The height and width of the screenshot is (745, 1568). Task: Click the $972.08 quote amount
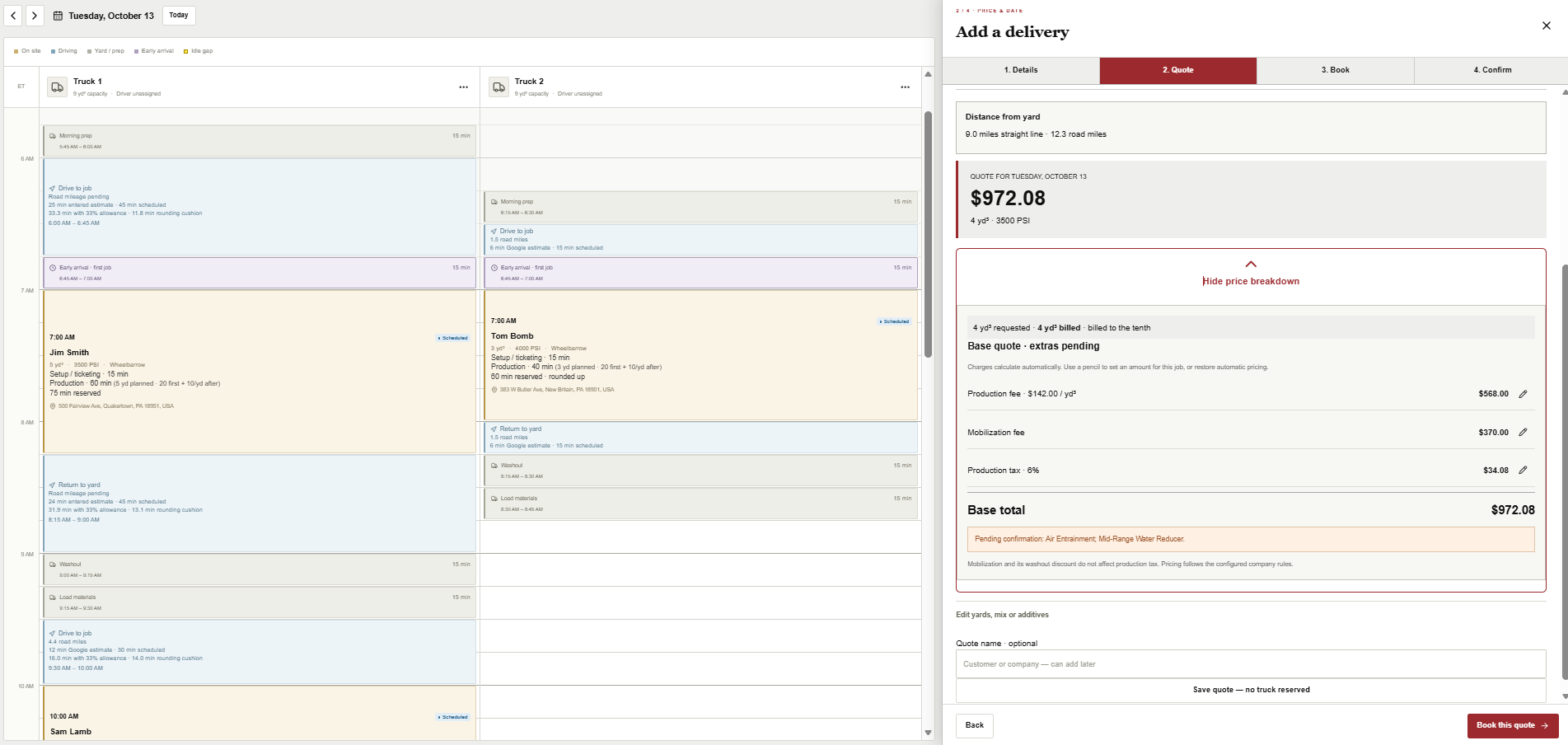1008,199
